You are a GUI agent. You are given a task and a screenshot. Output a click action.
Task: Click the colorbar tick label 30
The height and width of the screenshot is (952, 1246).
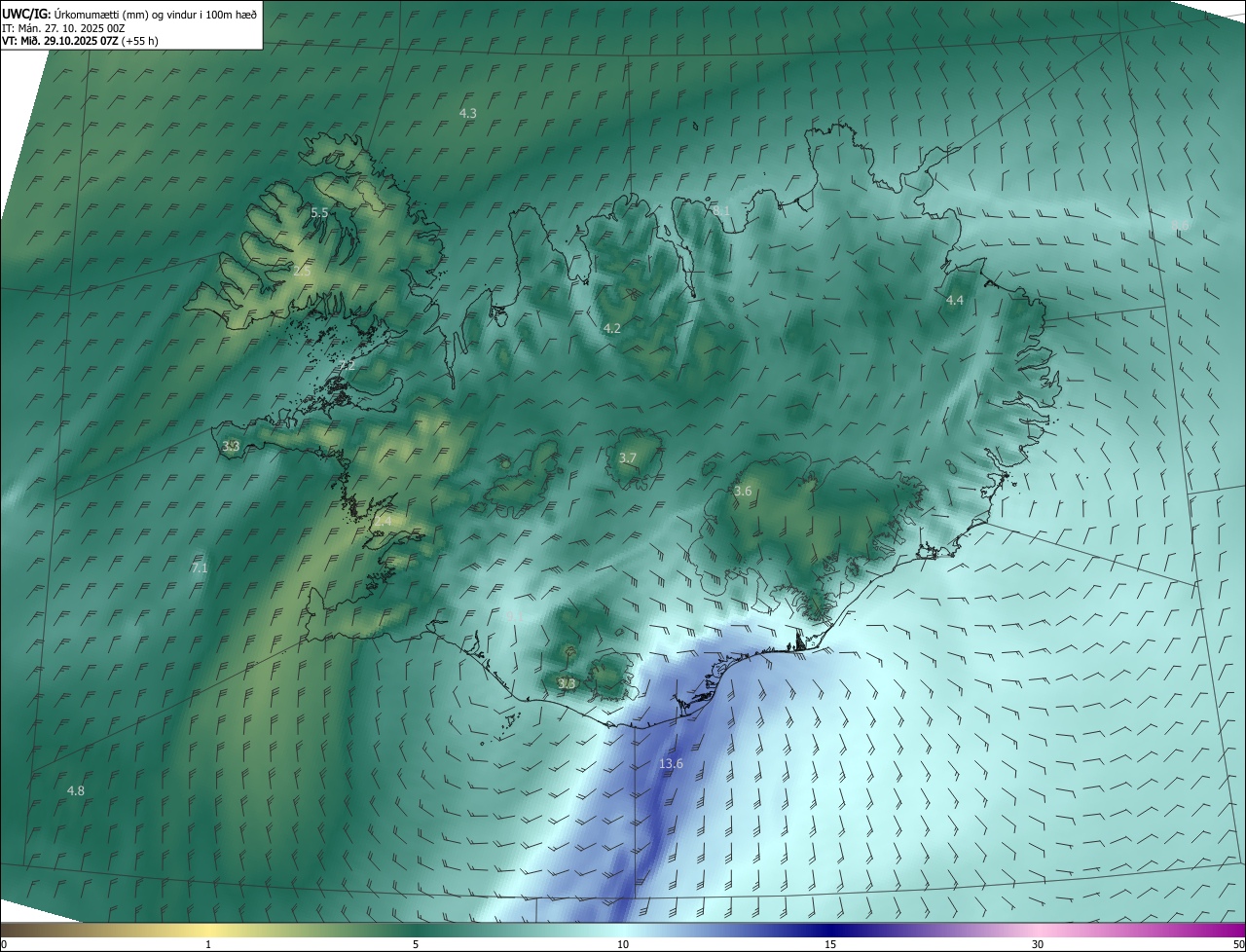[1038, 944]
